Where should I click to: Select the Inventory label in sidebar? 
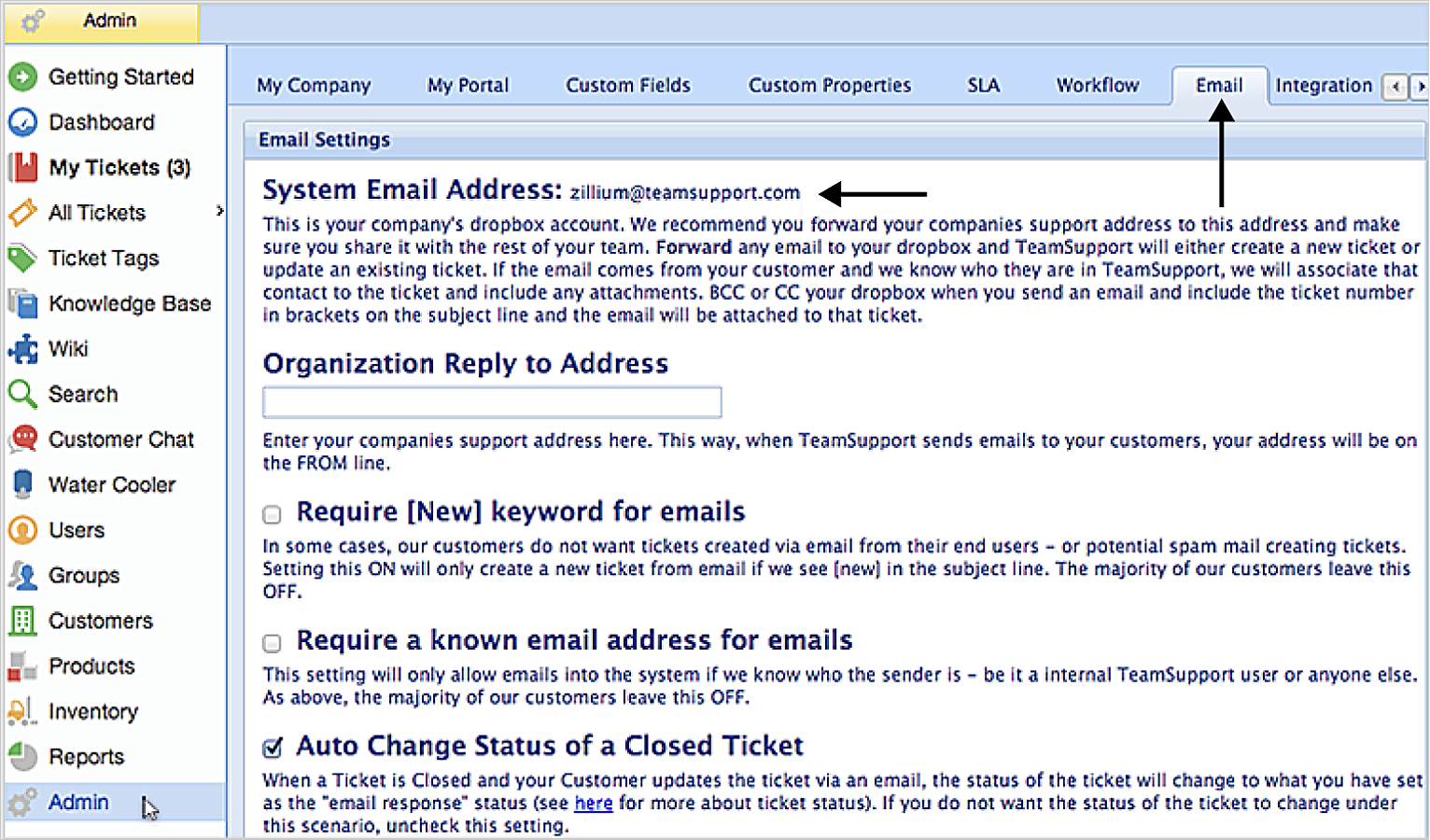tap(93, 711)
